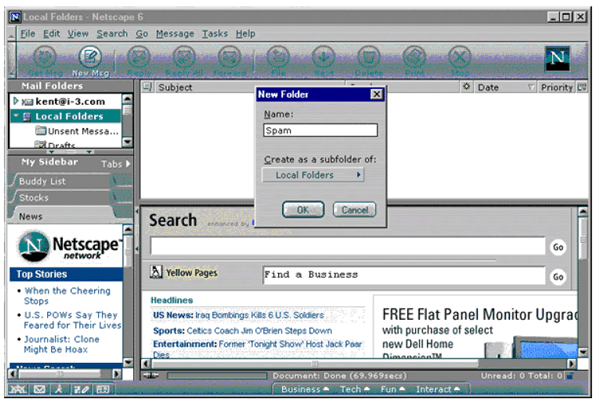Click the Netscape N logo in toolbar
Image resolution: width=600 pixels, height=410 pixels.
[x=558, y=59]
